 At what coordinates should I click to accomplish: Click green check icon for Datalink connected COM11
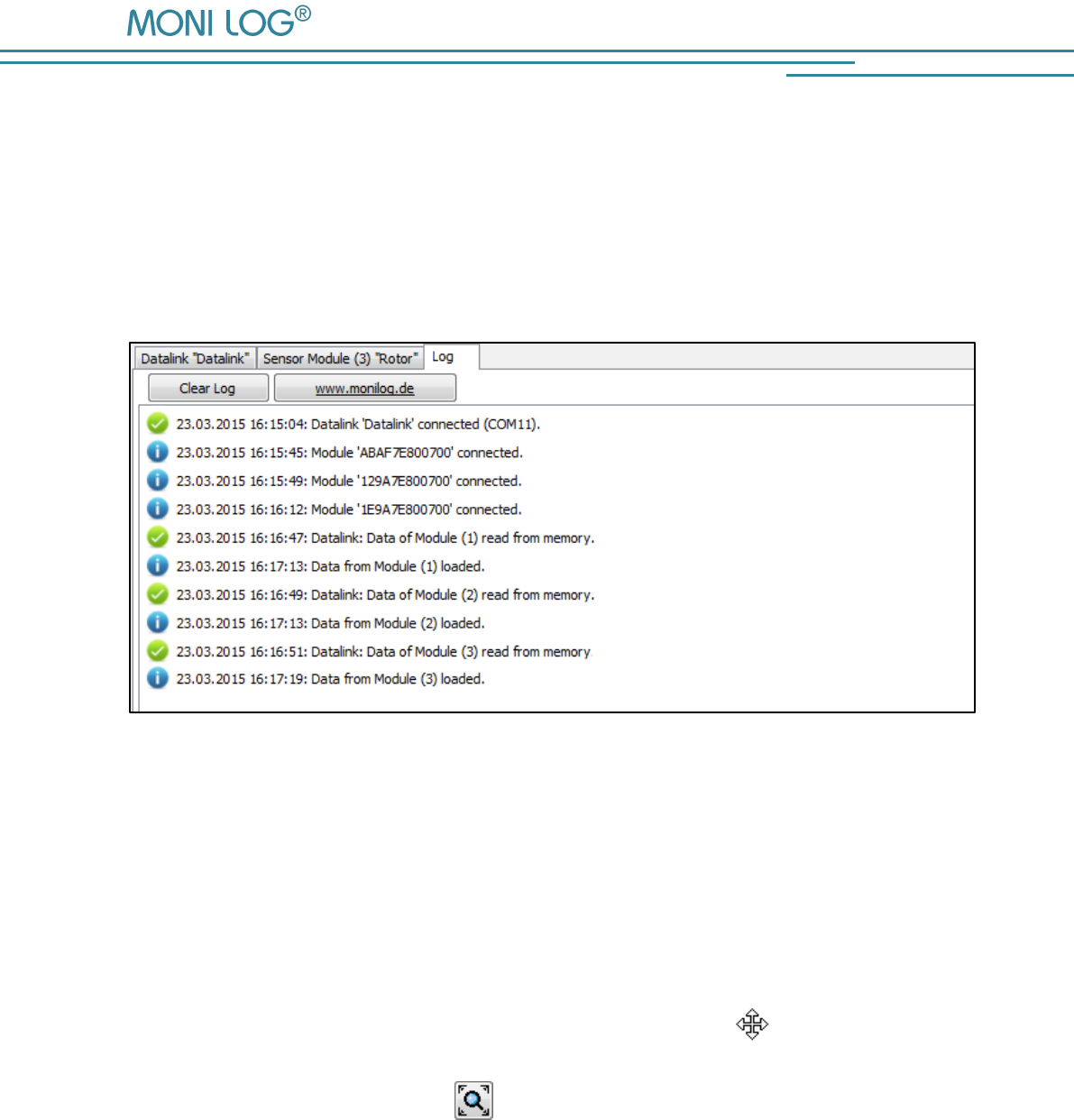click(x=158, y=423)
